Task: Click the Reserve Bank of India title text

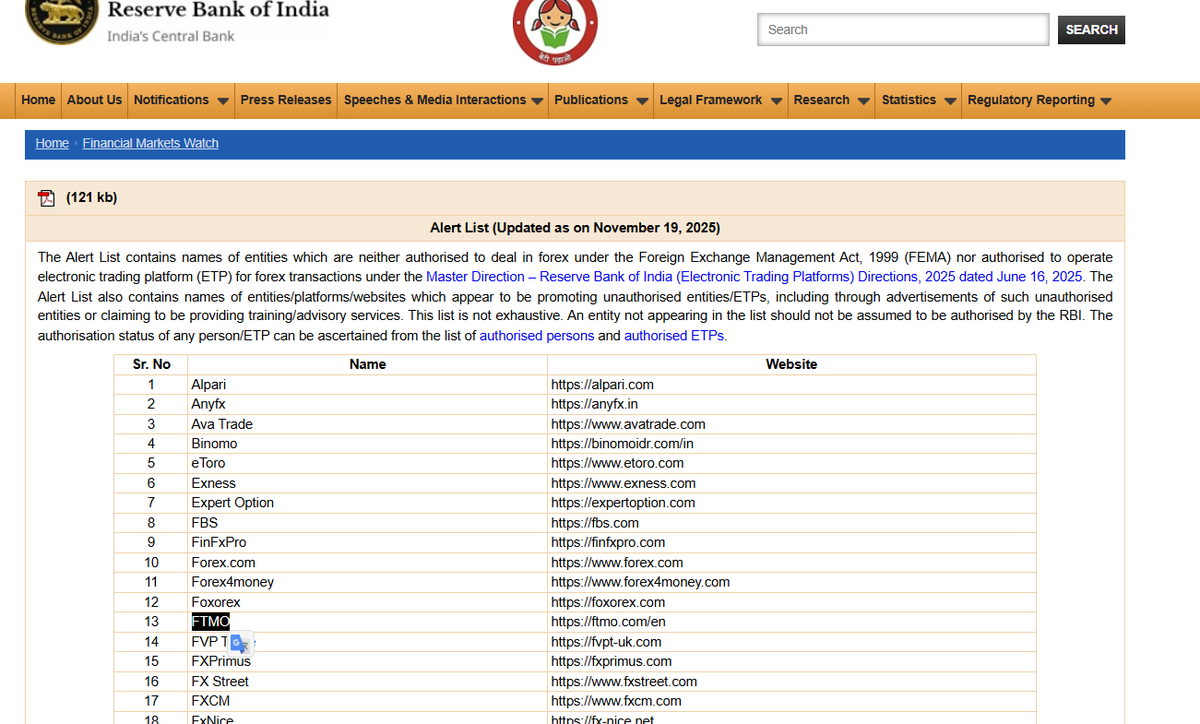Action: [x=218, y=10]
